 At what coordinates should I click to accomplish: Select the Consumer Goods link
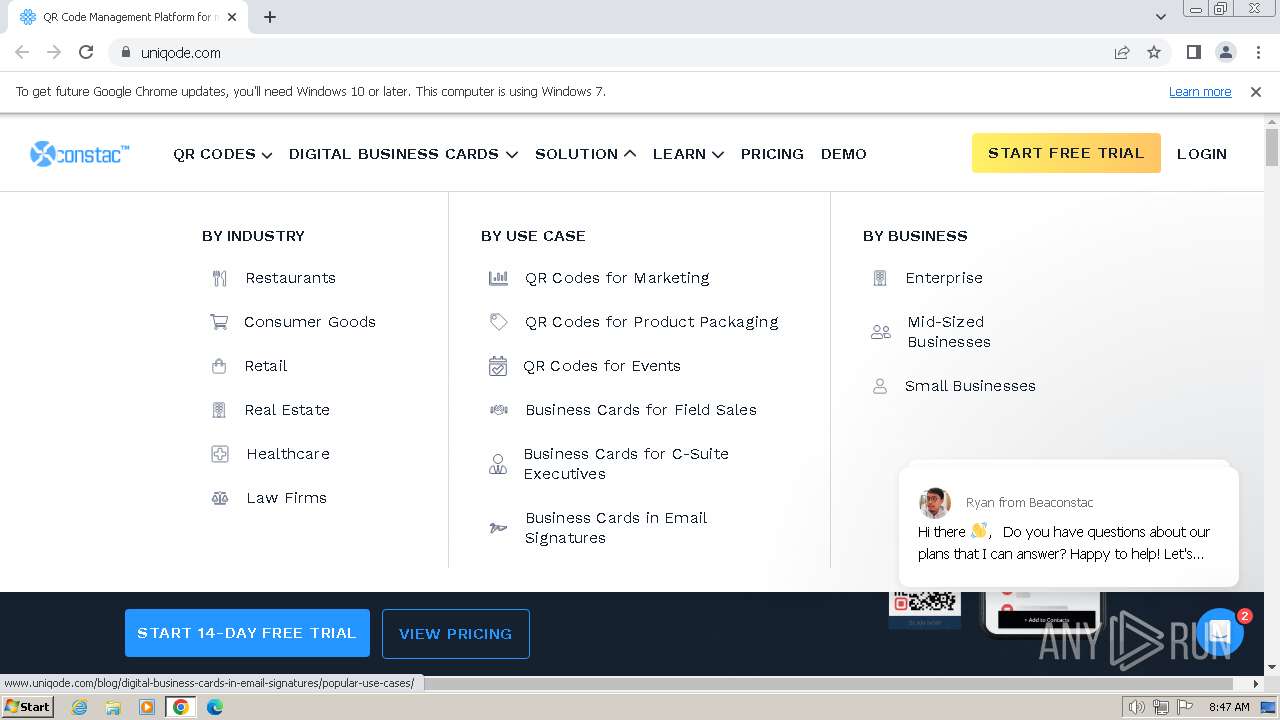click(x=310, y=322)
